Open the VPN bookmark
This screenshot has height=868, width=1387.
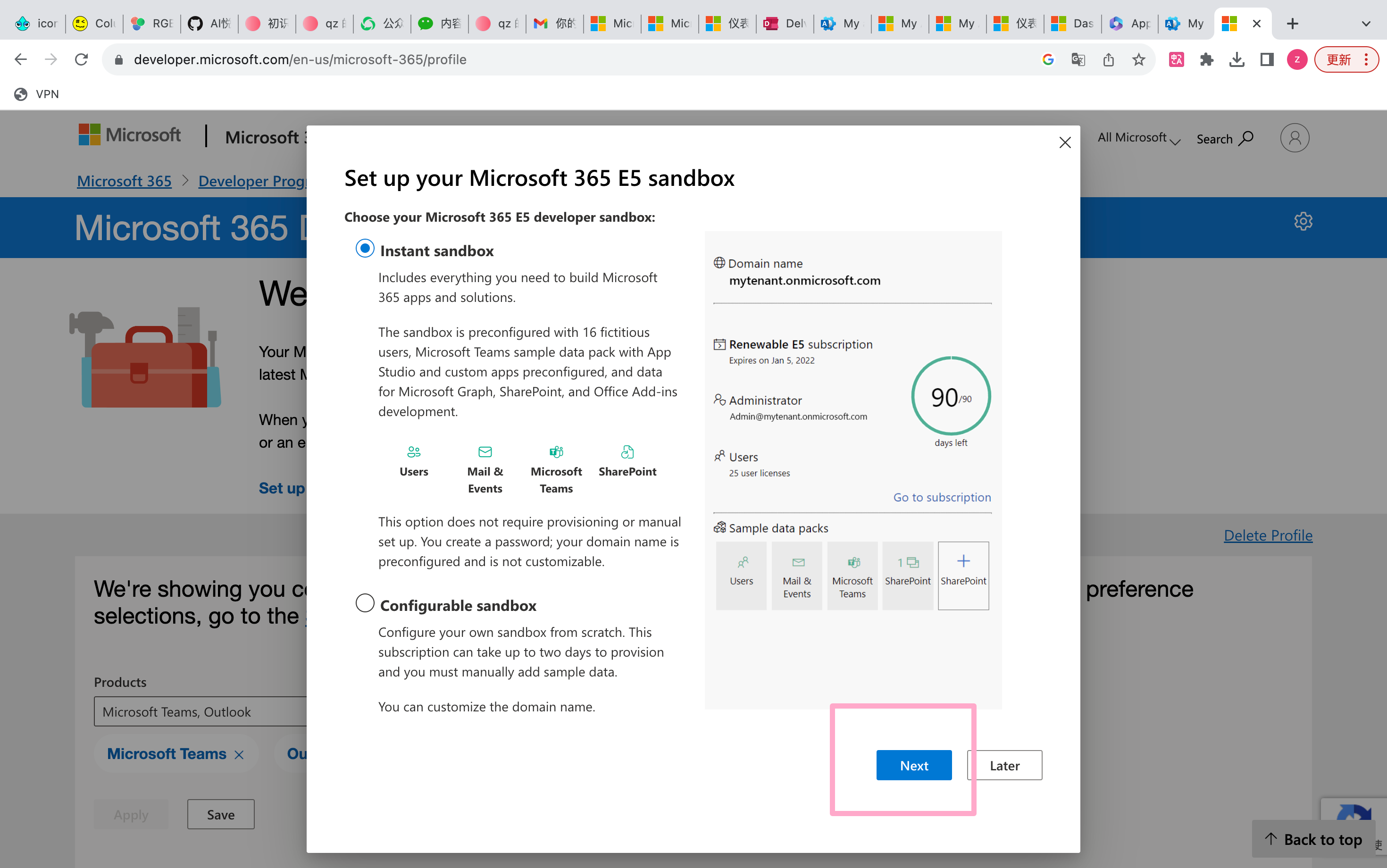point(36,93)
